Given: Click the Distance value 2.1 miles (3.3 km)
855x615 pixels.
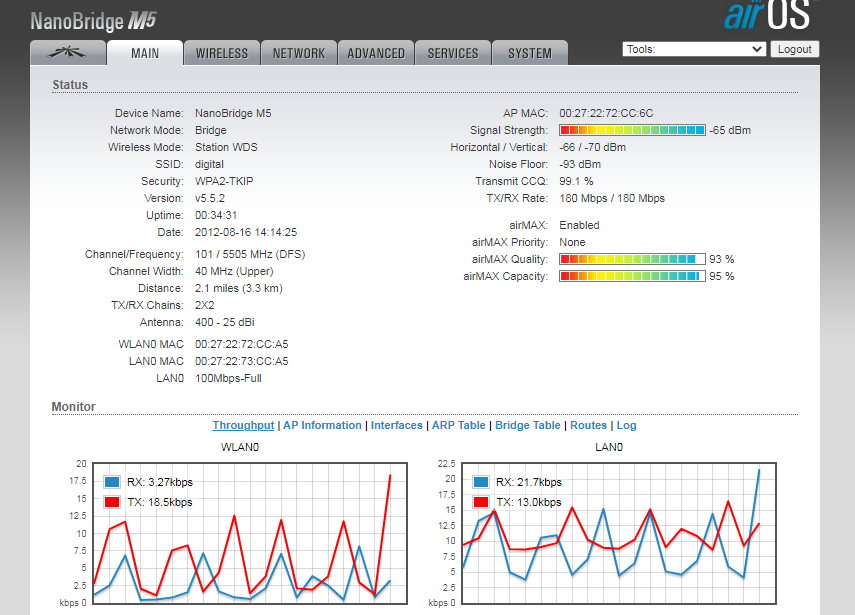Looking at the screenshot, I should click(x=239, y=288).
